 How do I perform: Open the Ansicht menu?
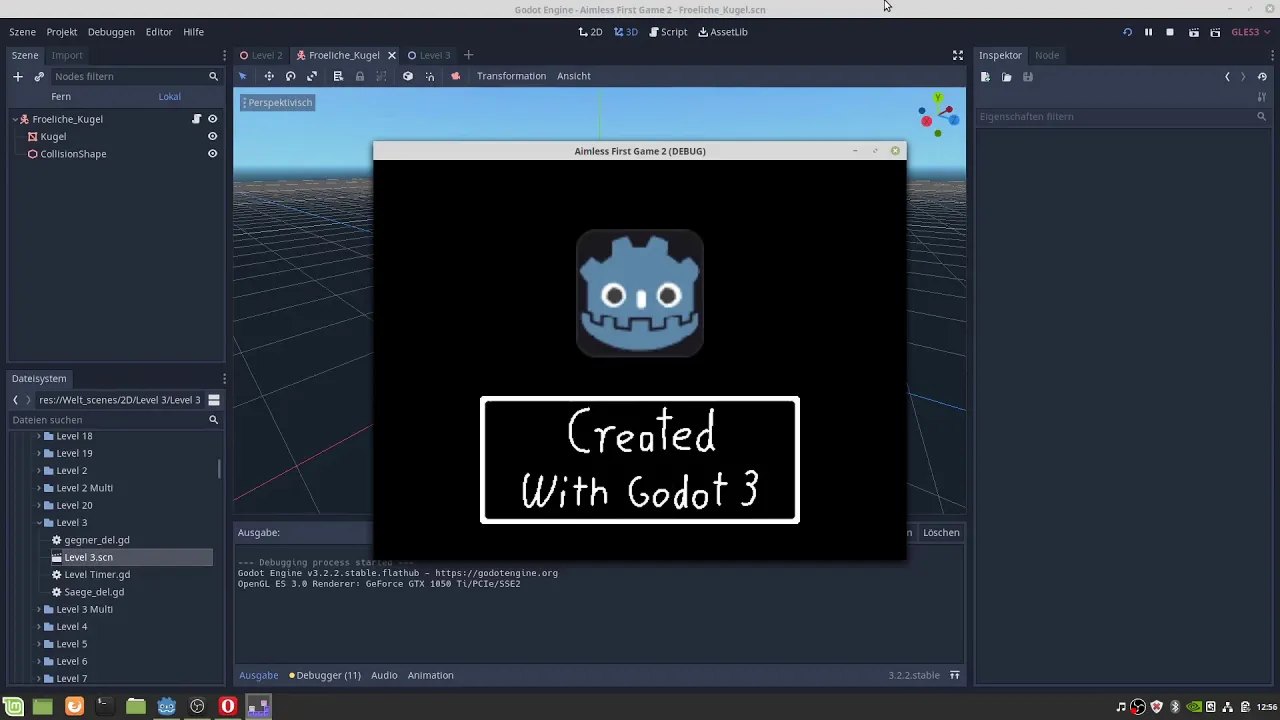coord(574,76)
